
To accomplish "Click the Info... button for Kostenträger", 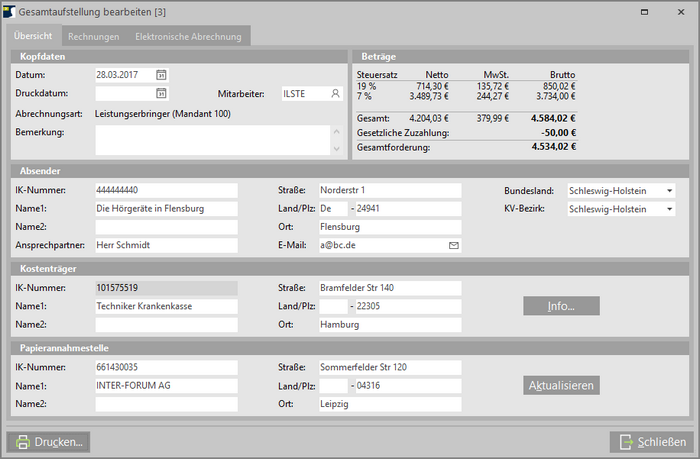I will [x=560, y=306].
